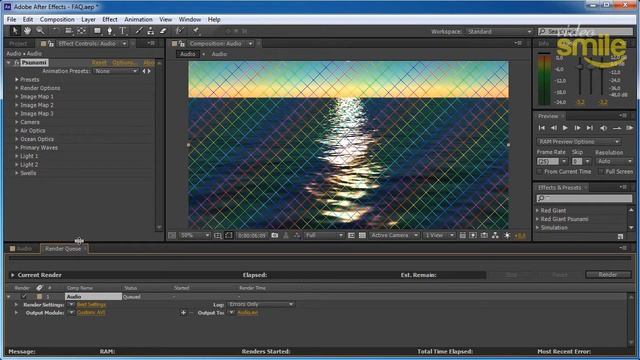The image size is (640, 360).
Task: Select the Roto Brush tool
Action: click(x=179, y=31)
